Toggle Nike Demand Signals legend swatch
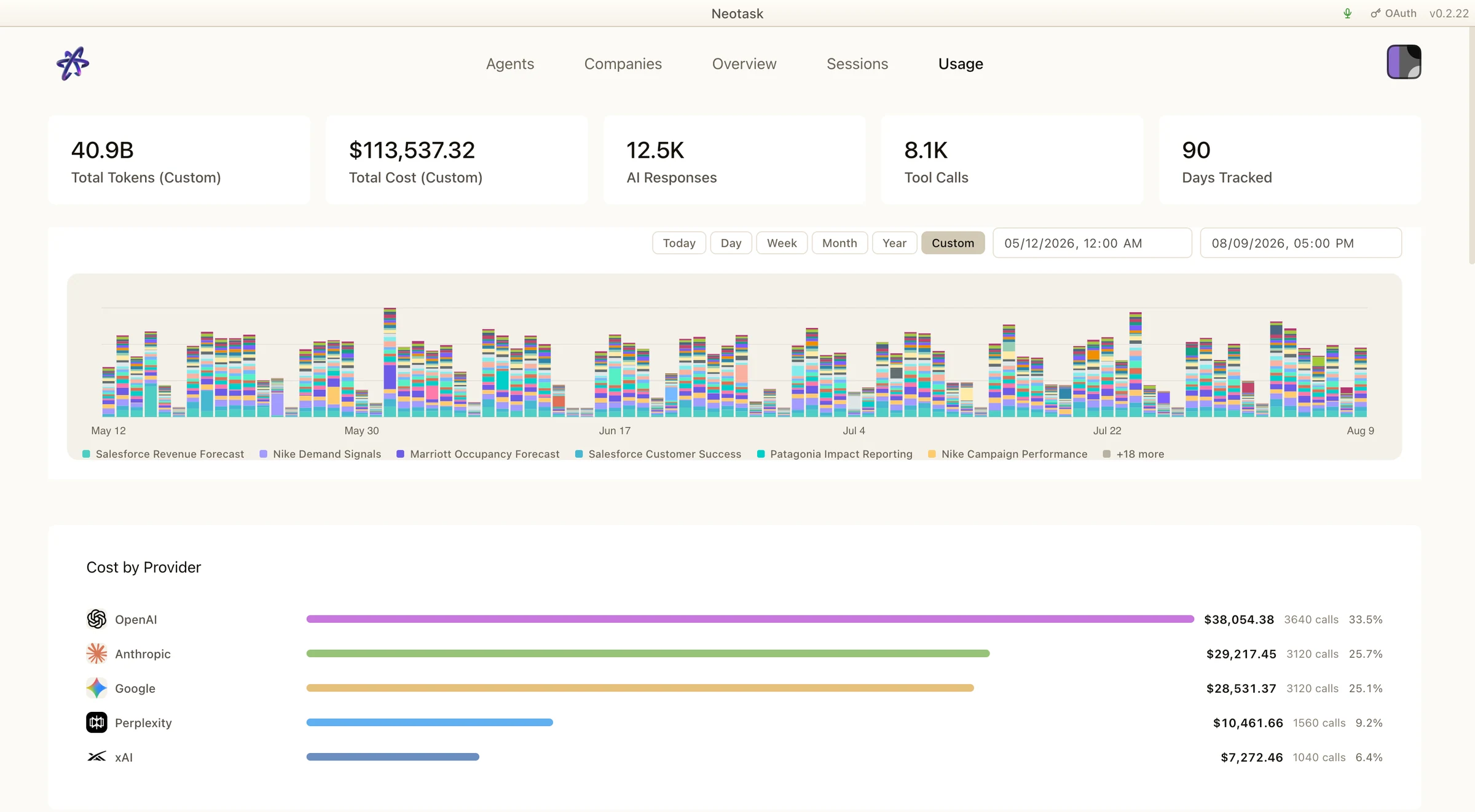 [263, 454]
